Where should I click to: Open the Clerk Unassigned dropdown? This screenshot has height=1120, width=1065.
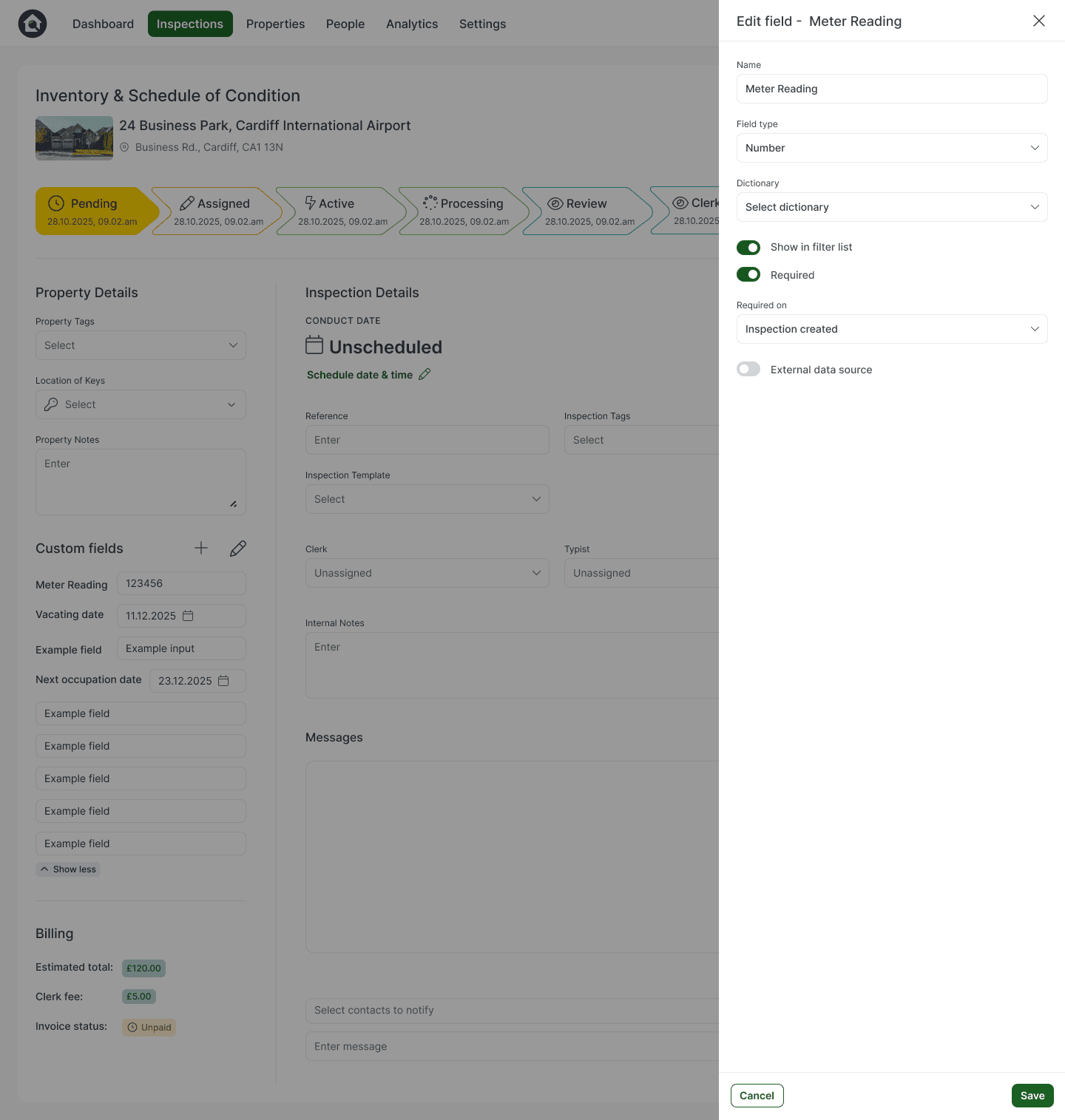point(427,573)
